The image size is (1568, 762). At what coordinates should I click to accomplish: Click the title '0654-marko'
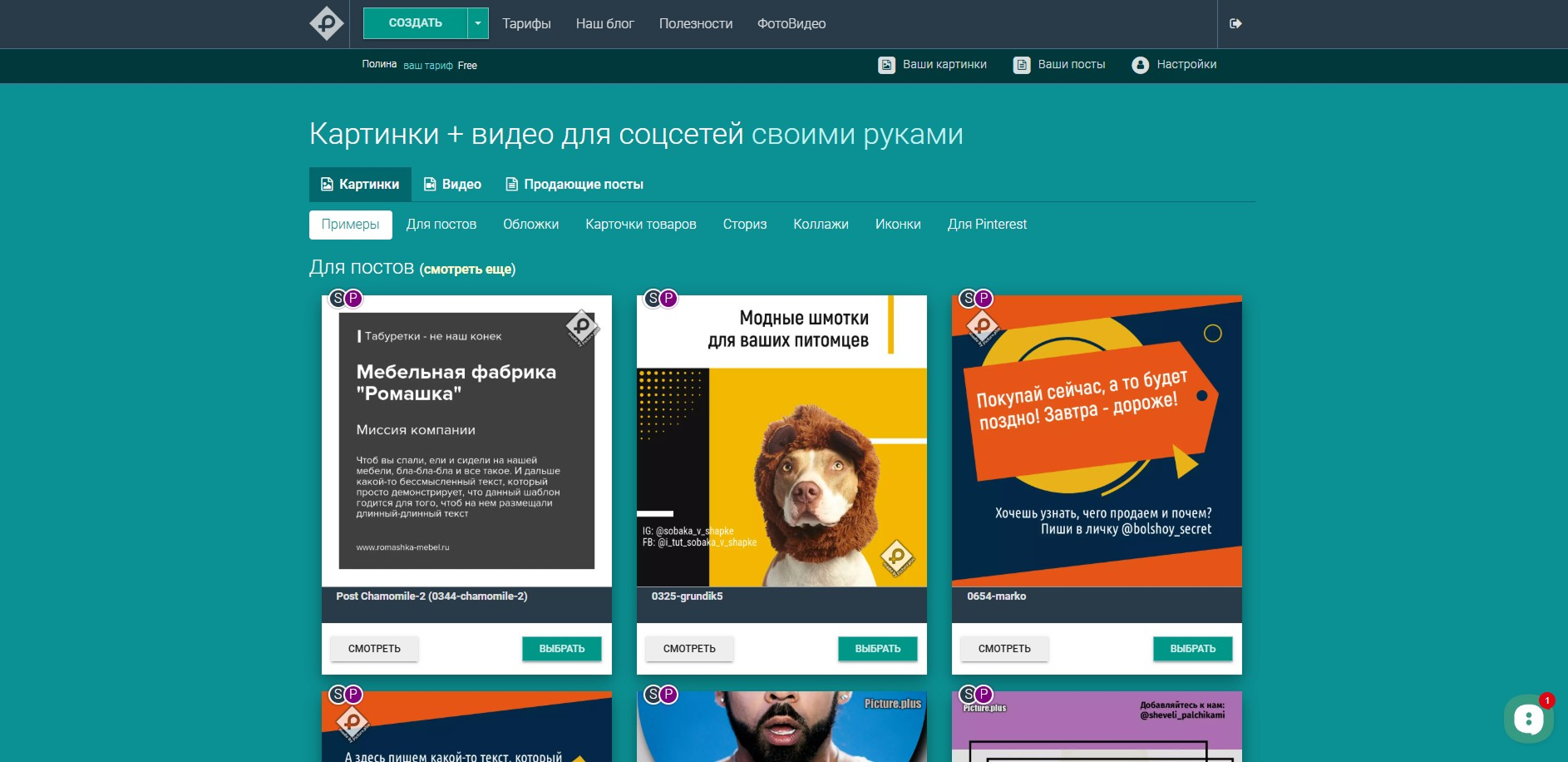pyautogui.click(x=996, y=596)
